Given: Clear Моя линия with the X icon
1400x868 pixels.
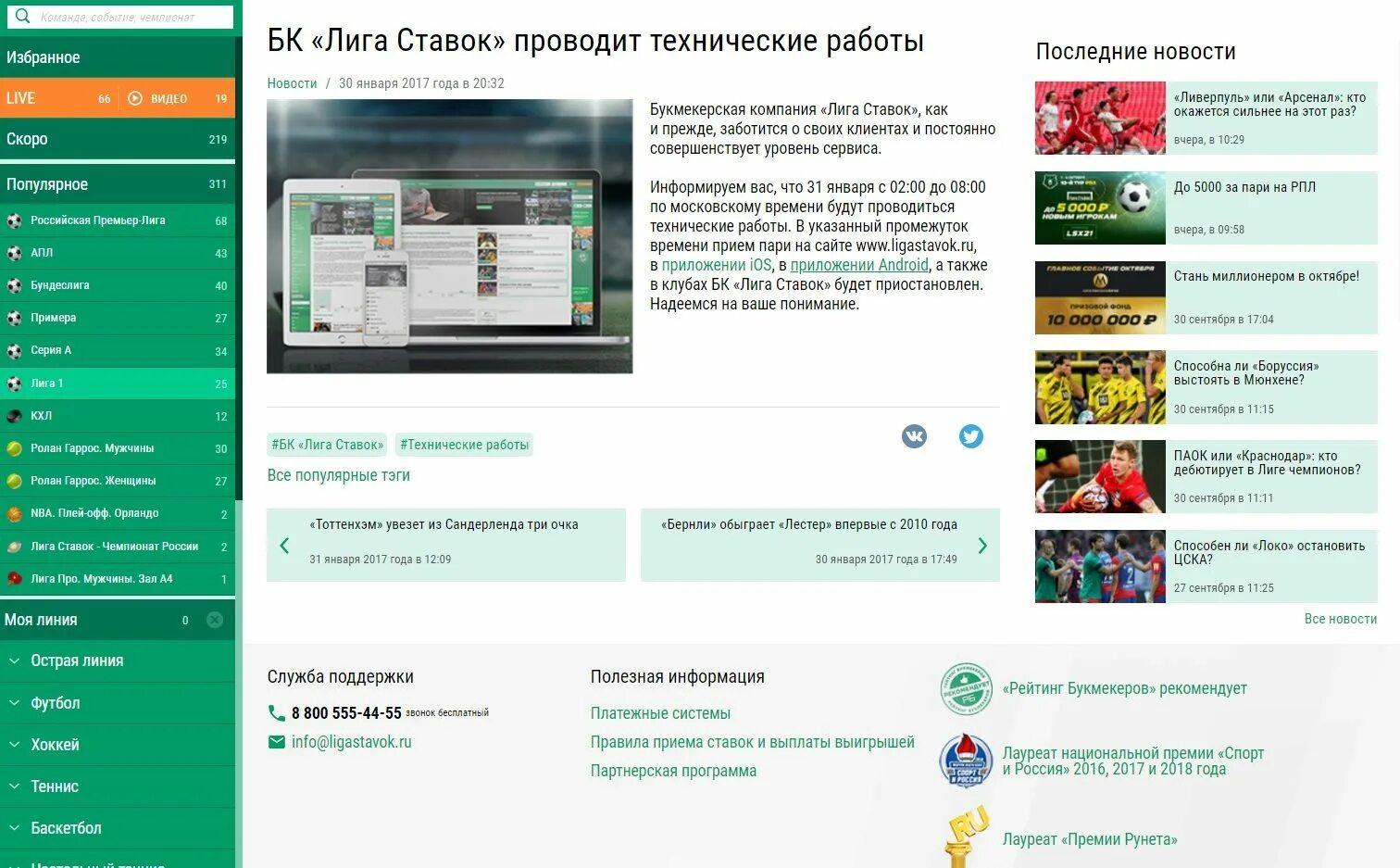Looking at the screenshot, I should click(x=214, y=620).
